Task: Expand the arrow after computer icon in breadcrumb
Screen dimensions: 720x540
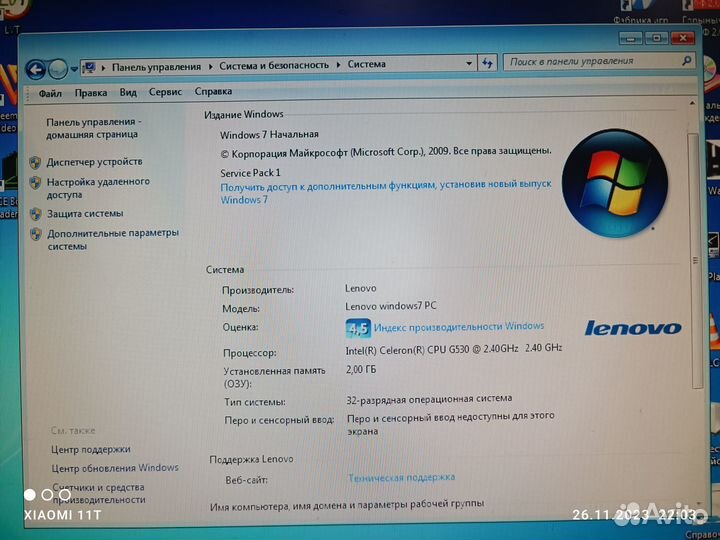Action: click(x=103, y=68)
